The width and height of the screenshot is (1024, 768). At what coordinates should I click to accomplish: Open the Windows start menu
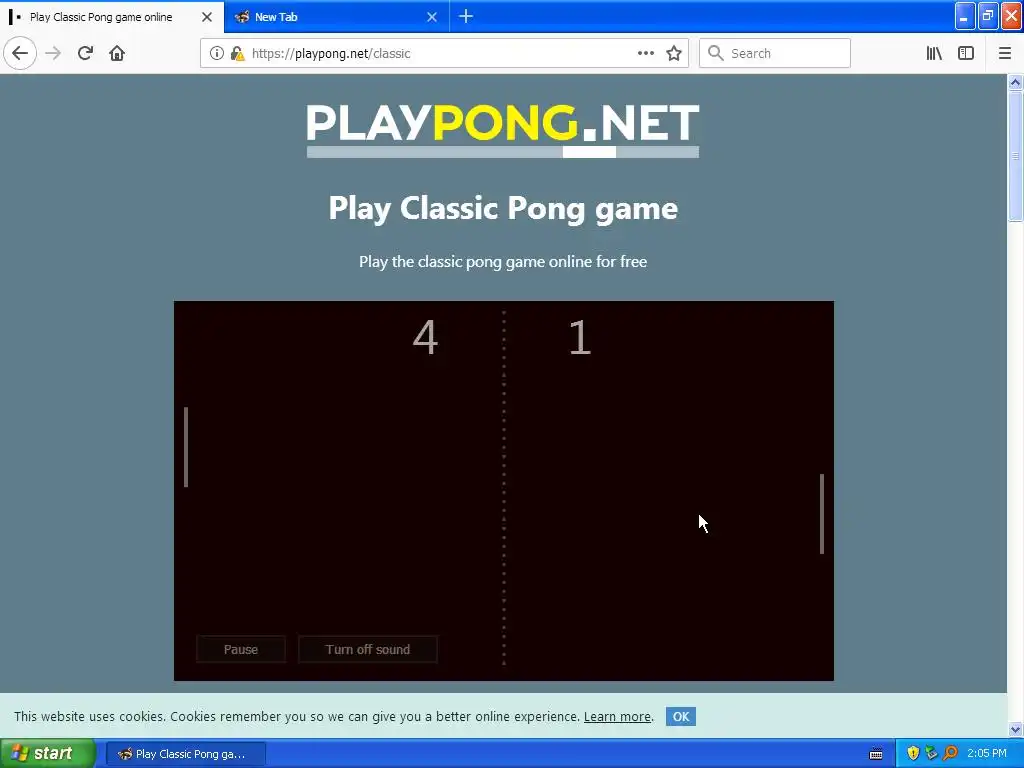tap(48, 754)
